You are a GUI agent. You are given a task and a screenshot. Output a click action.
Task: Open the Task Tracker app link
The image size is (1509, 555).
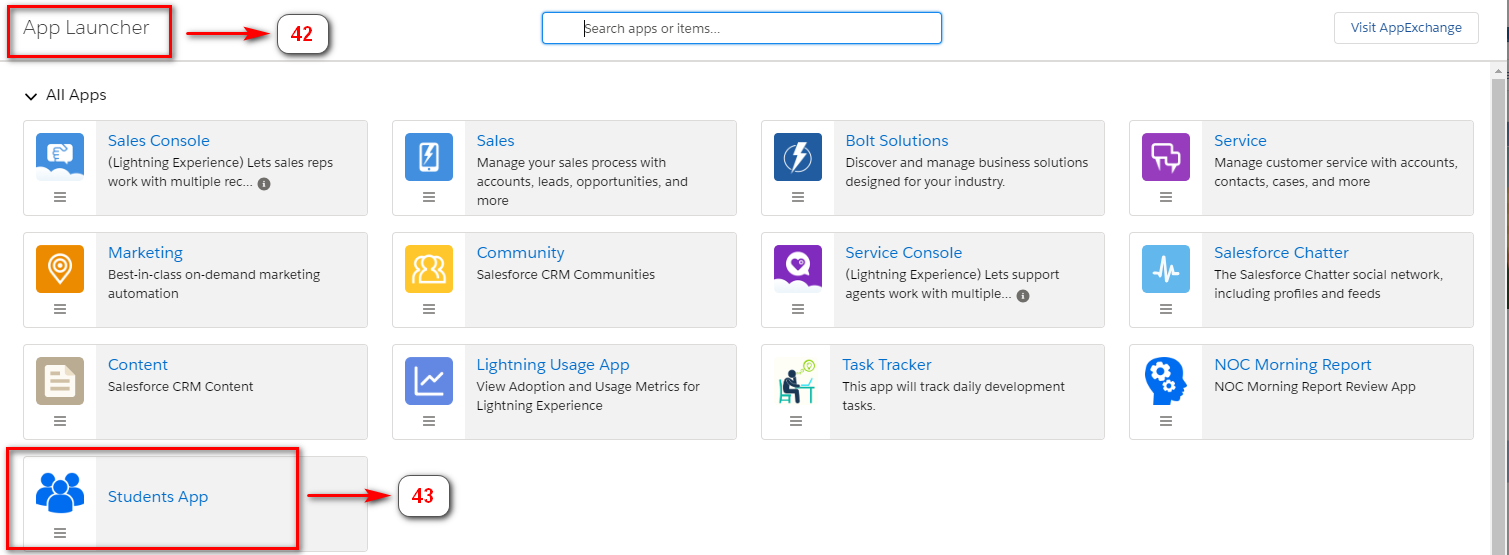(x=887, y=365)
